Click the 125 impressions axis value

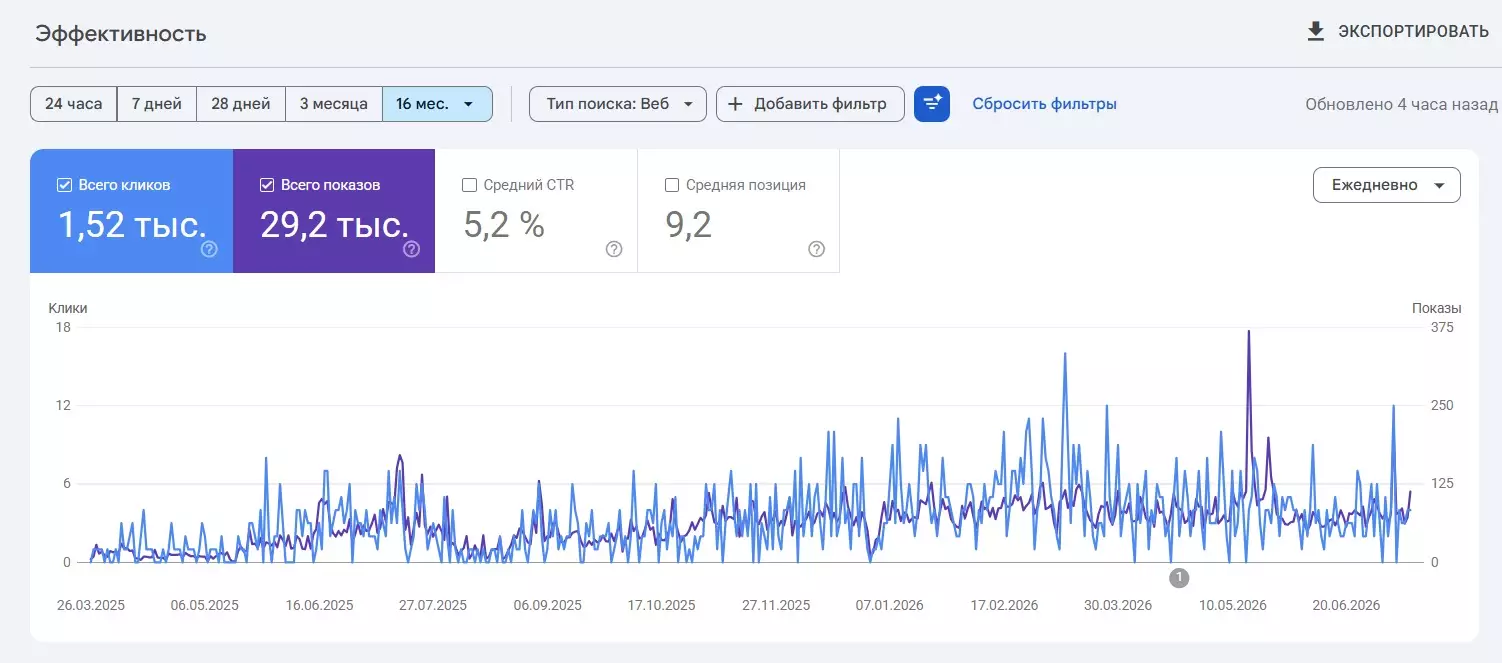pyautogui.click(x=1442, y=484)
